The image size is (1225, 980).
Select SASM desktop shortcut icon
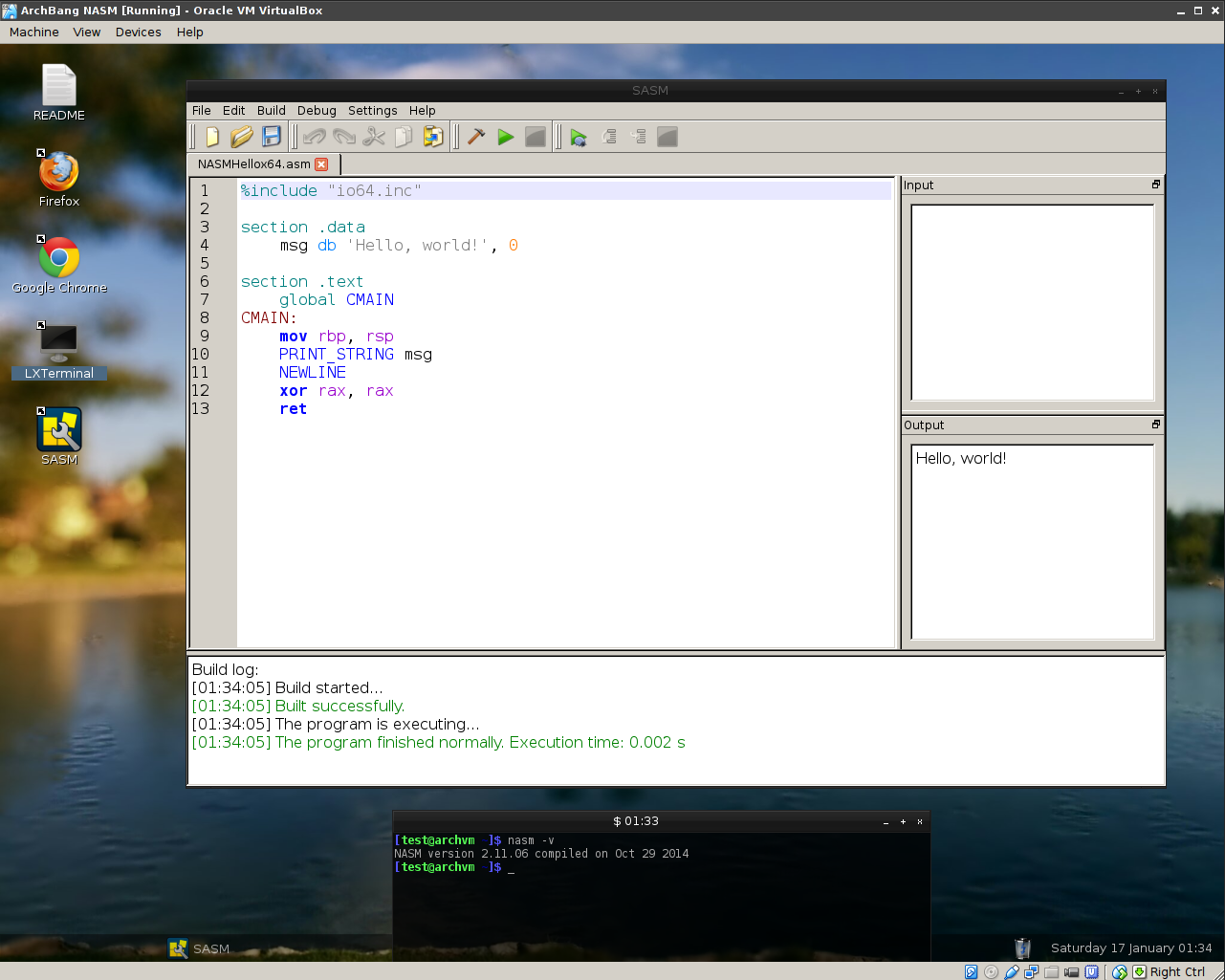tap(58, 437)
